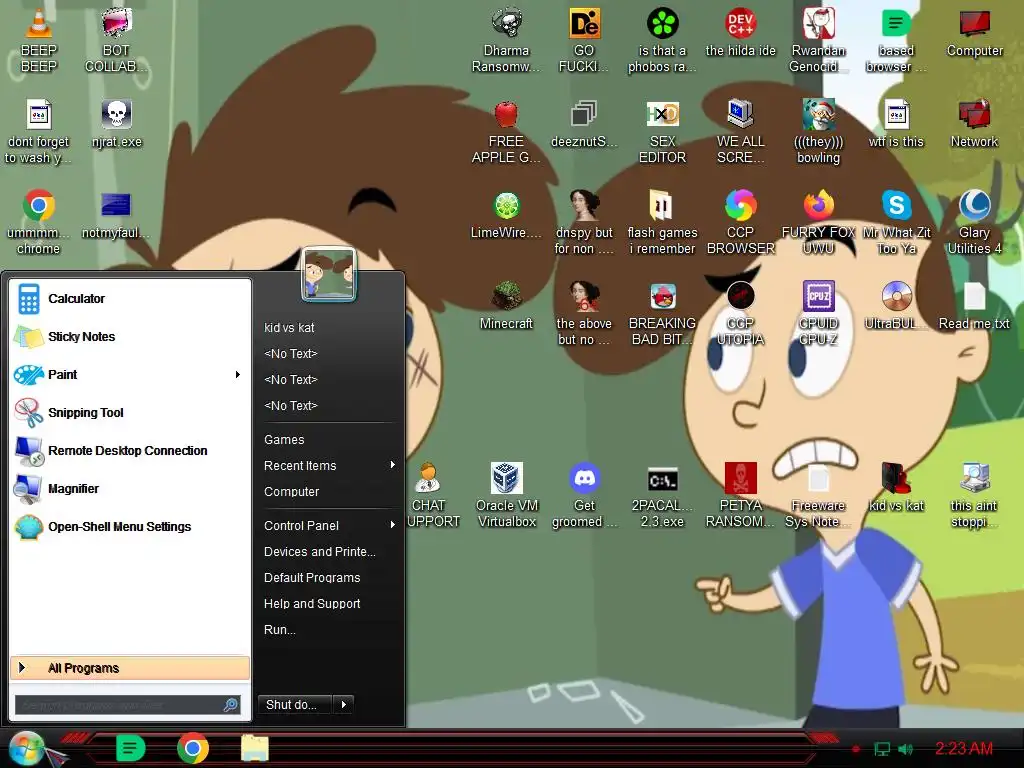Viewport: 1024px width, 768px height.
Task: Open Open-Shell Menu Settings
Action: click(131, 526)
